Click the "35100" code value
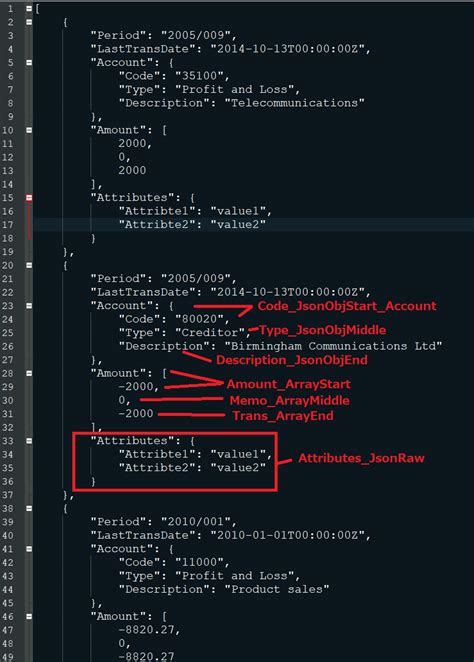This screenshot has width=474, height=662. (x=199, y=76)
